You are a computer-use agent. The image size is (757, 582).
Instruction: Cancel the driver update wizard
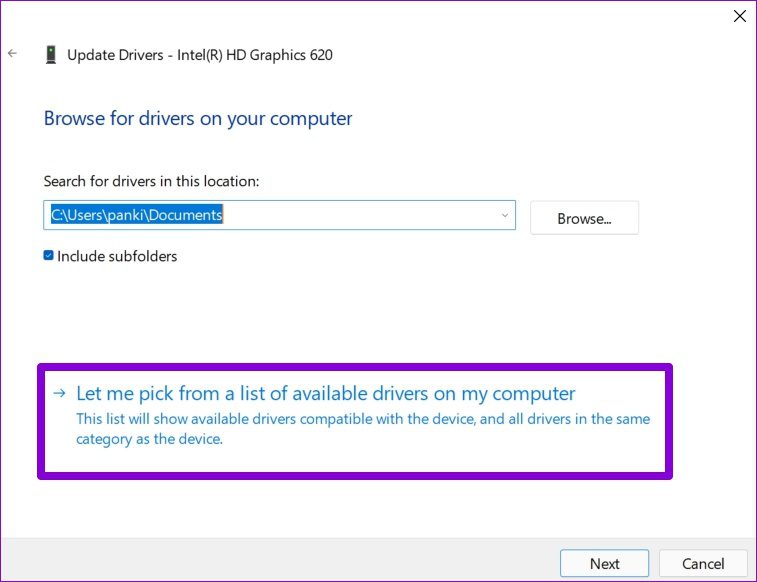704,563
